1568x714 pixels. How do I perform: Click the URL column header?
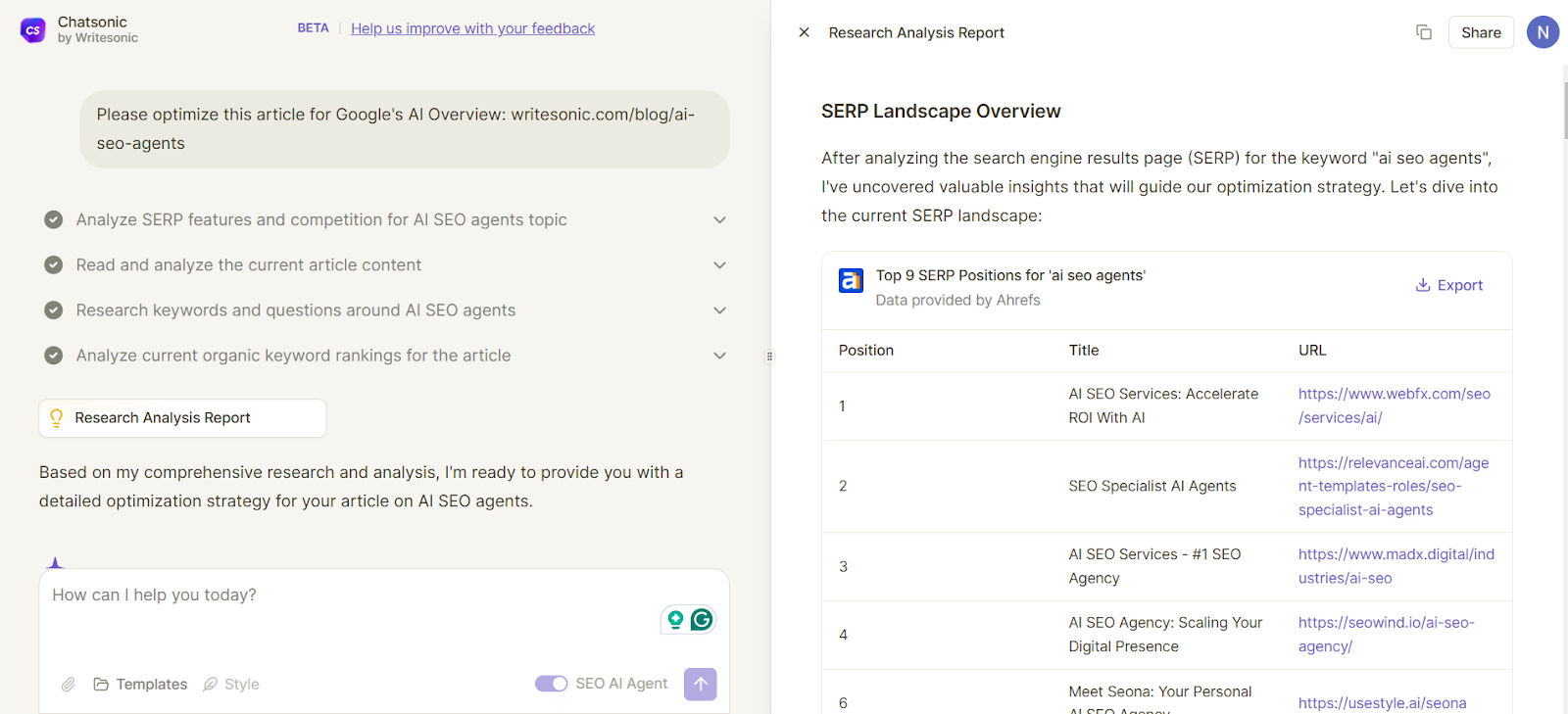click(1311, 351)
